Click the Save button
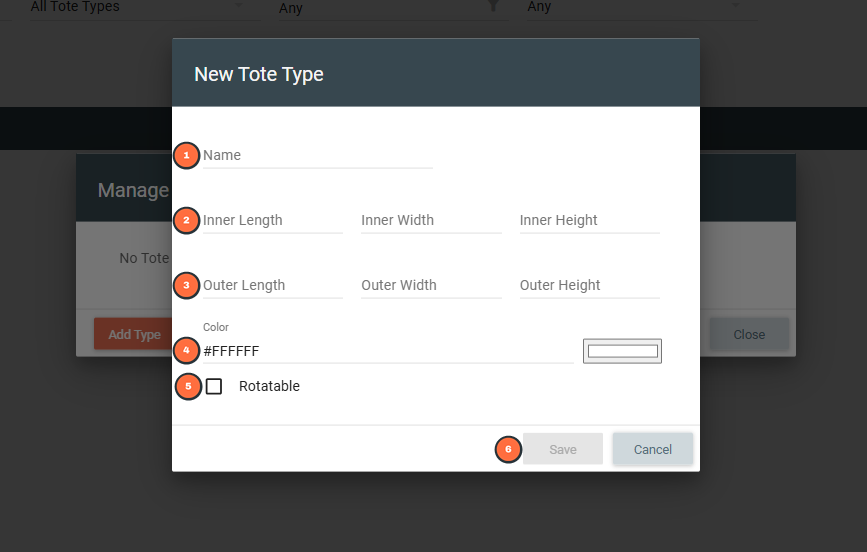Viewport: 867px width, 552px height. click(563, 449)
